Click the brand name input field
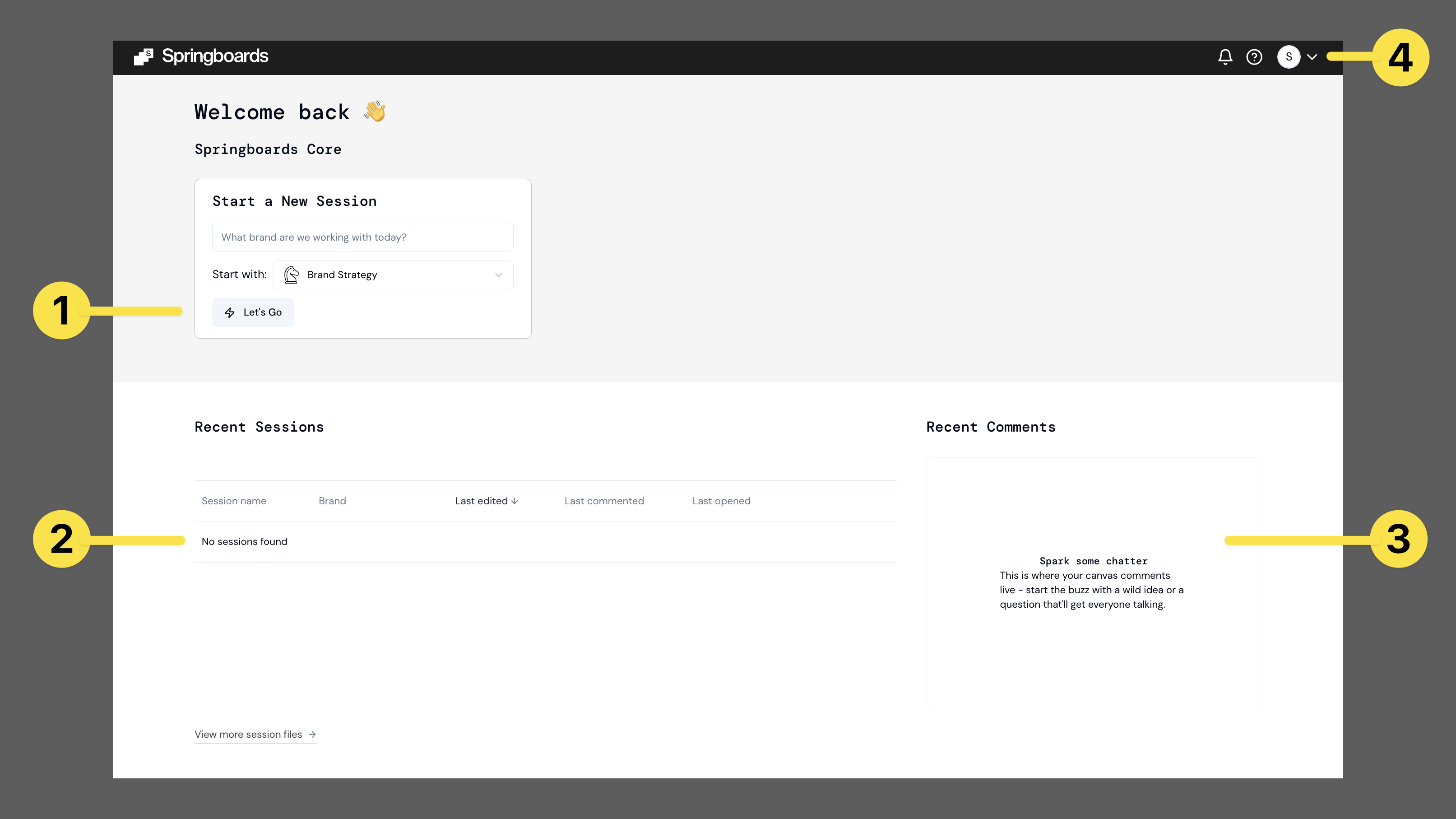Screen dimensions: 1456x819 [x=362, y=237]
